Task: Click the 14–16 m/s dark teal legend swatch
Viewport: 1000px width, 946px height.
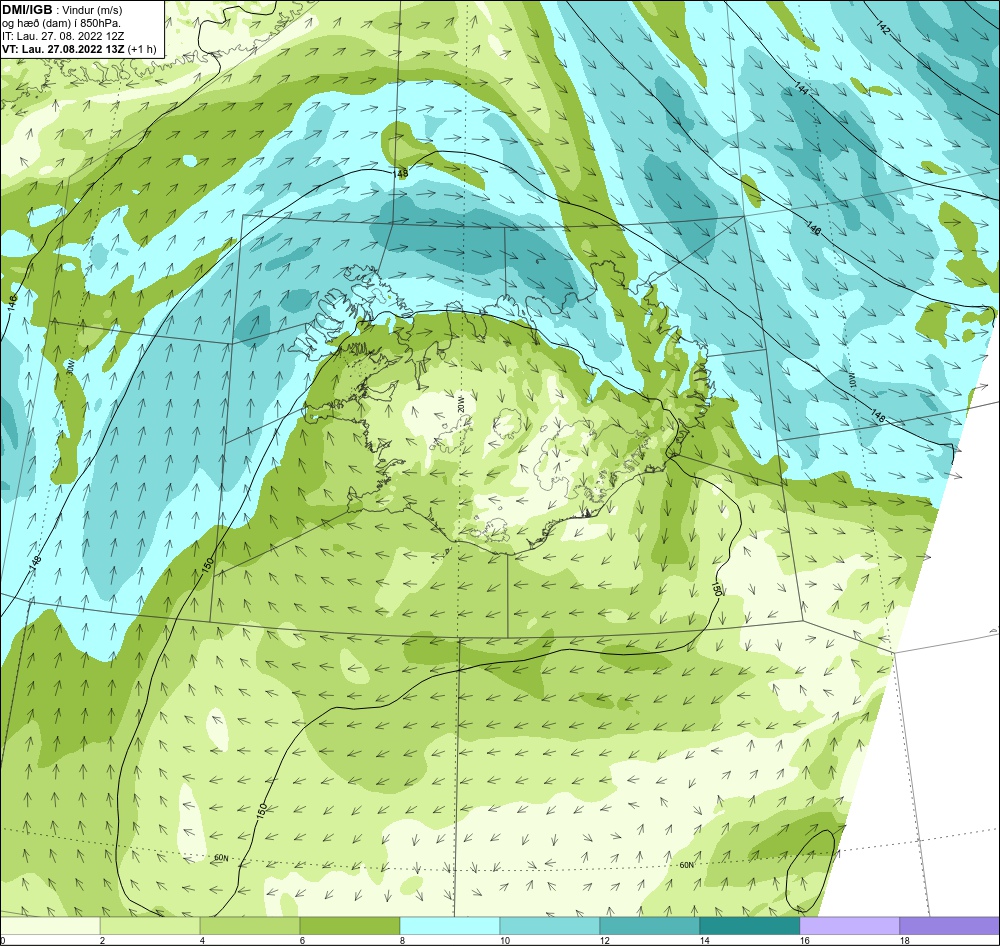Action: [749, 925]
